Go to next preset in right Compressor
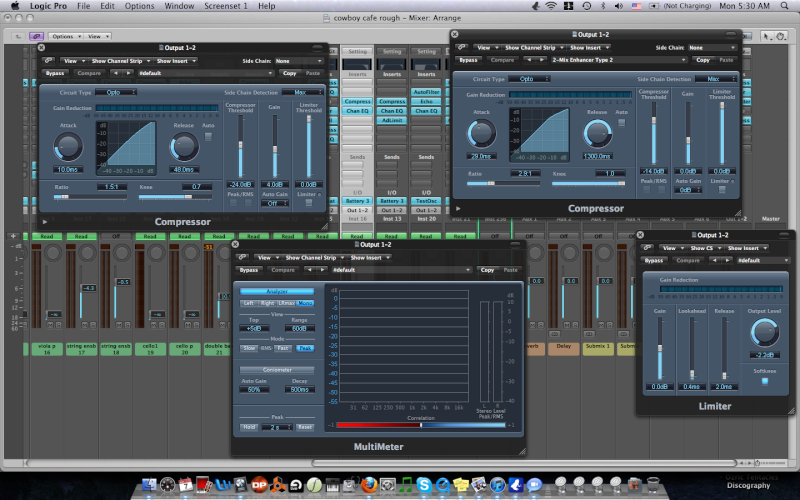The image size is (800, 500). point(541,60)
